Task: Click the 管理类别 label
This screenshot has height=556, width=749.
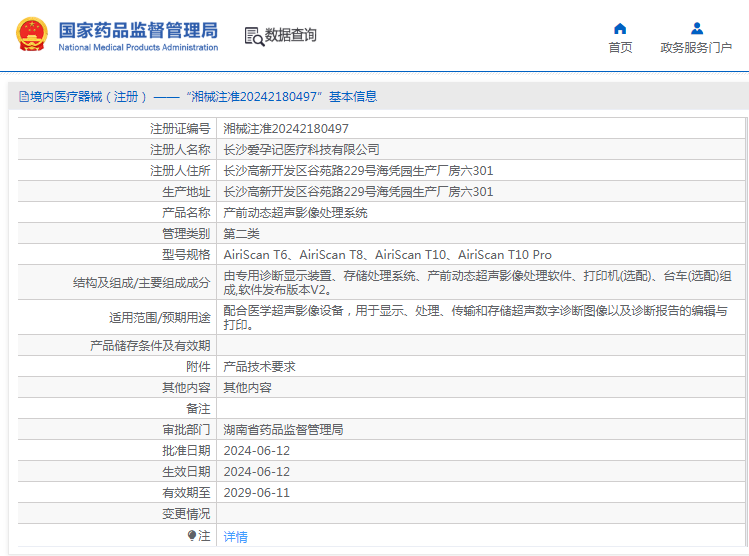Action: 186,234
